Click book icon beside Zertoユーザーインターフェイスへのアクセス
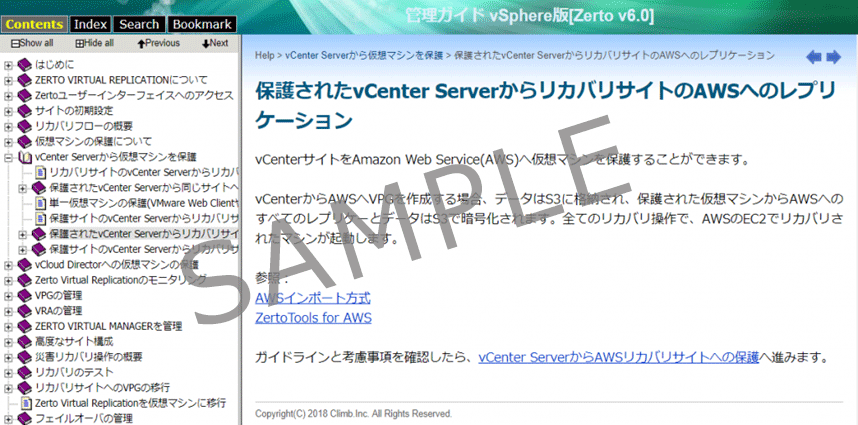 tap(25, 96)
